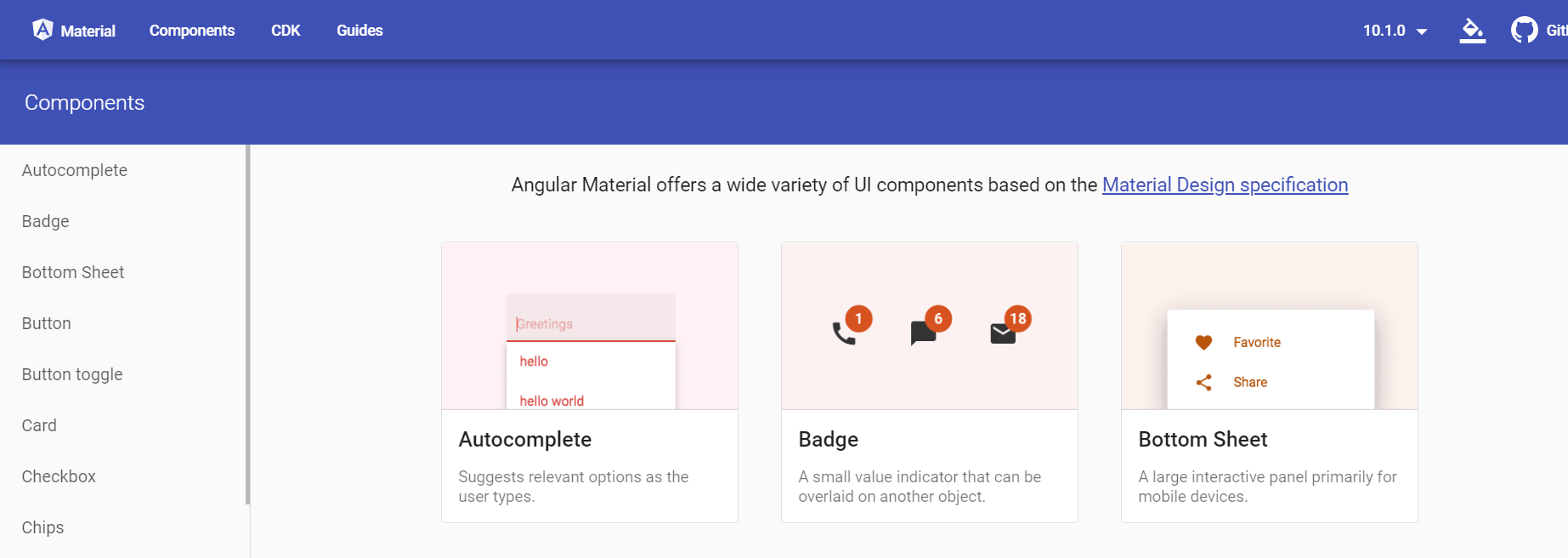Click the Badge preview thumbnail

(x=930, y=326)
